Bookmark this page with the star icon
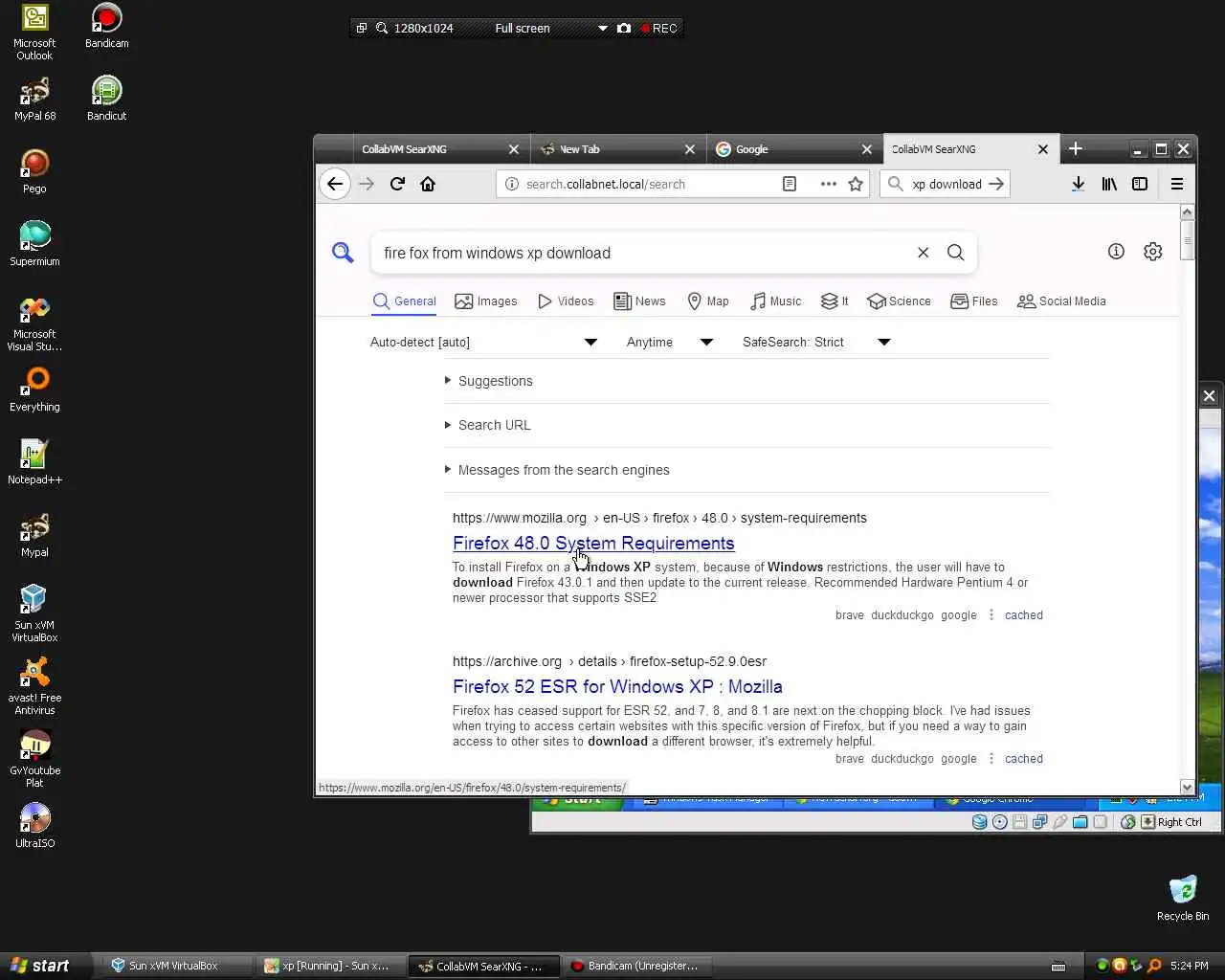This screenshot has width=1225, height=980. click(856, 184)
